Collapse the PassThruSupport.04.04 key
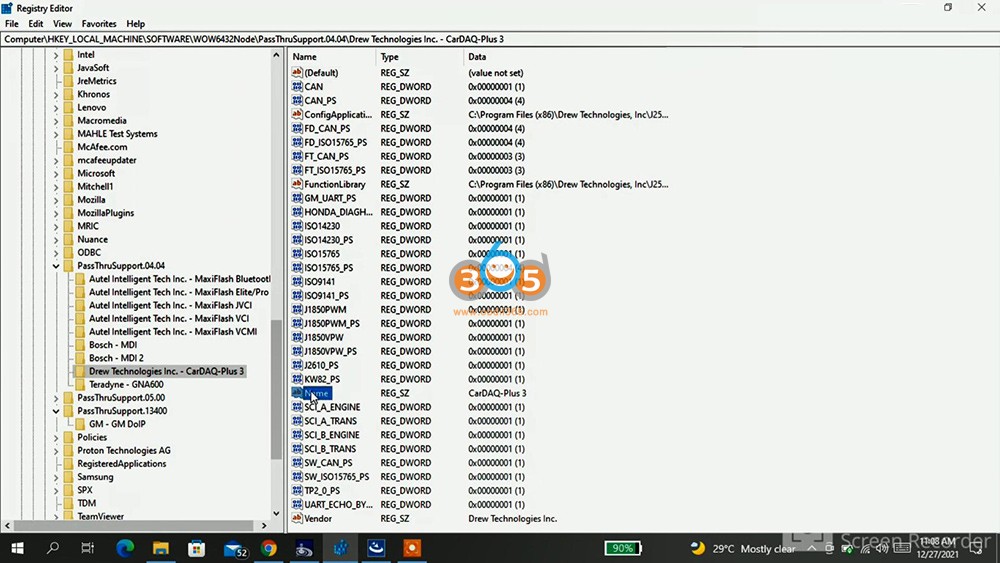This screenshot has height=563, width=1000. click(x=56, y=266)
